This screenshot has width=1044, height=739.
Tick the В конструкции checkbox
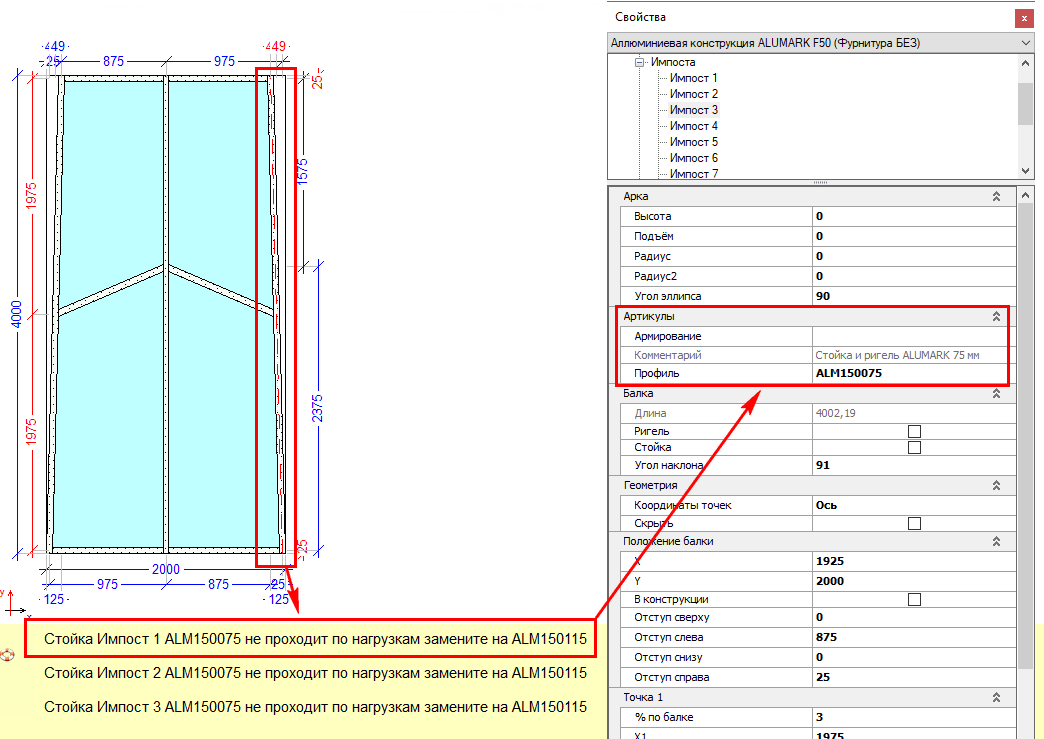[x=913, y=599]
